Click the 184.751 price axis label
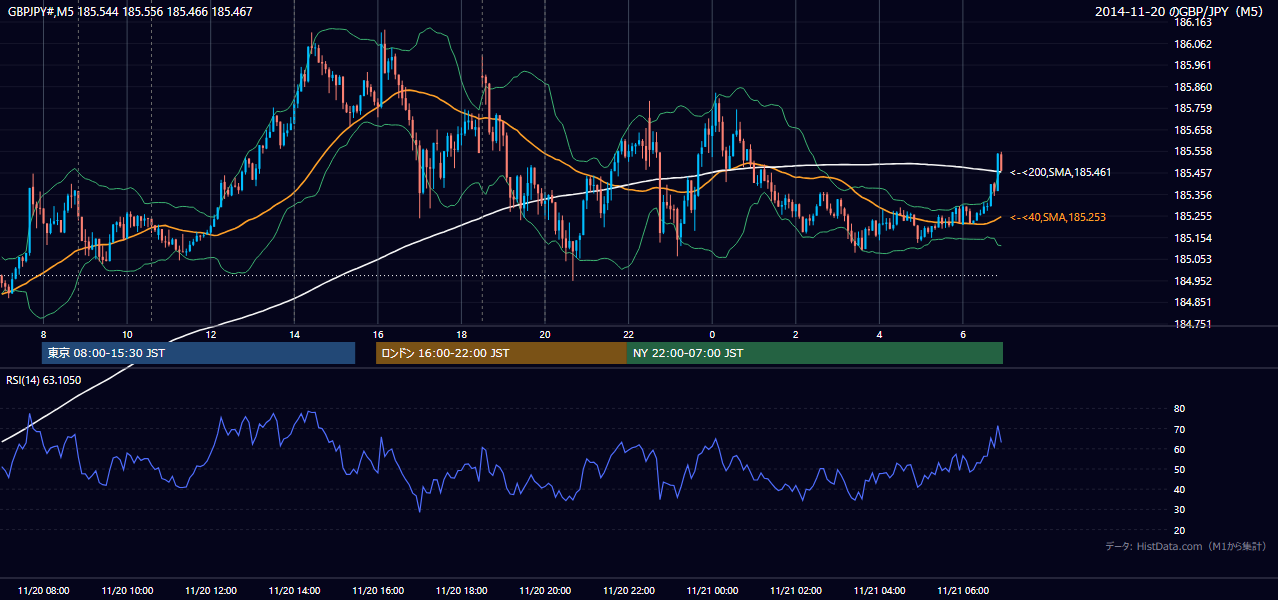The width and height of the screenshot is (1278, 600). (1192, 324)
